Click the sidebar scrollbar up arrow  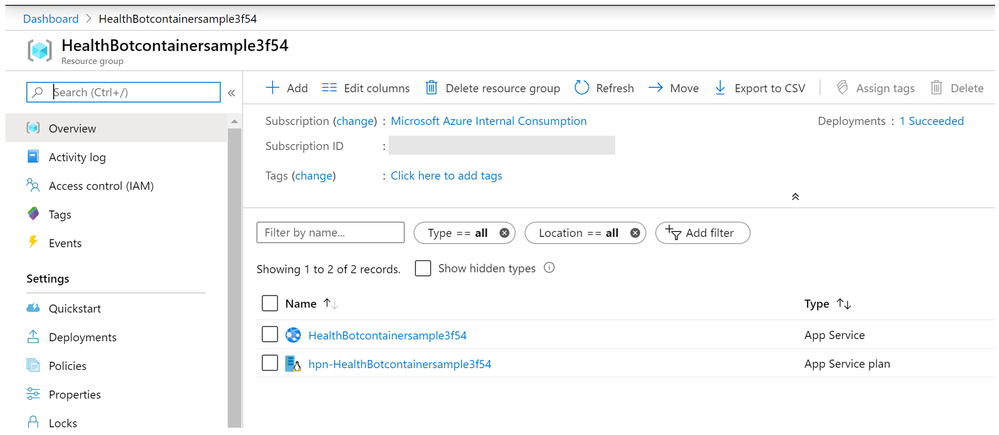(x=234, y=121)
